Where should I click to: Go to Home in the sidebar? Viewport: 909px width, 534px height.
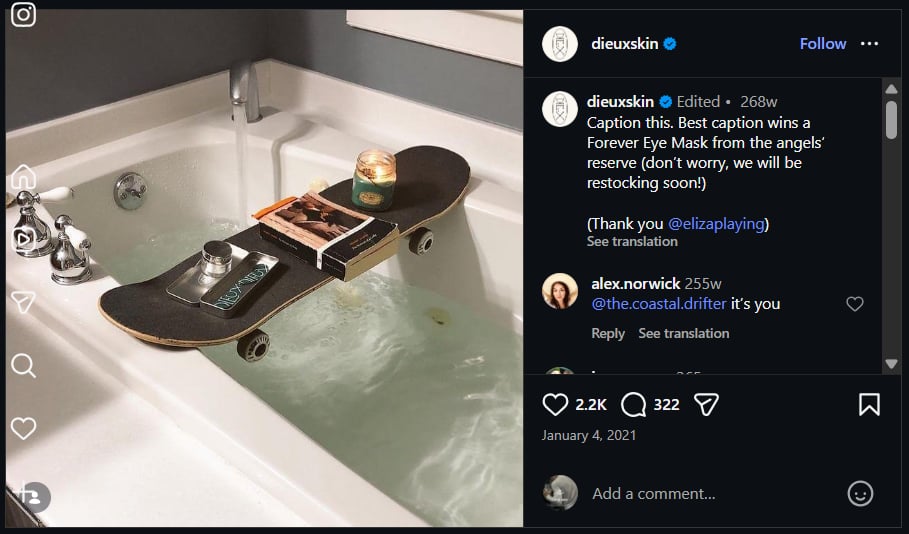(23, 178)
